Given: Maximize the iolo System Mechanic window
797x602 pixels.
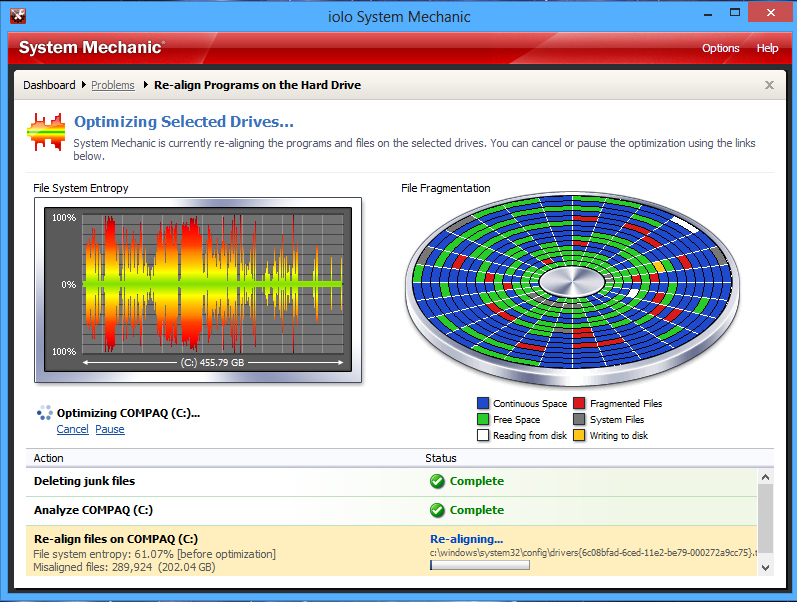Looking at the screenshot, I should (735, 13).
